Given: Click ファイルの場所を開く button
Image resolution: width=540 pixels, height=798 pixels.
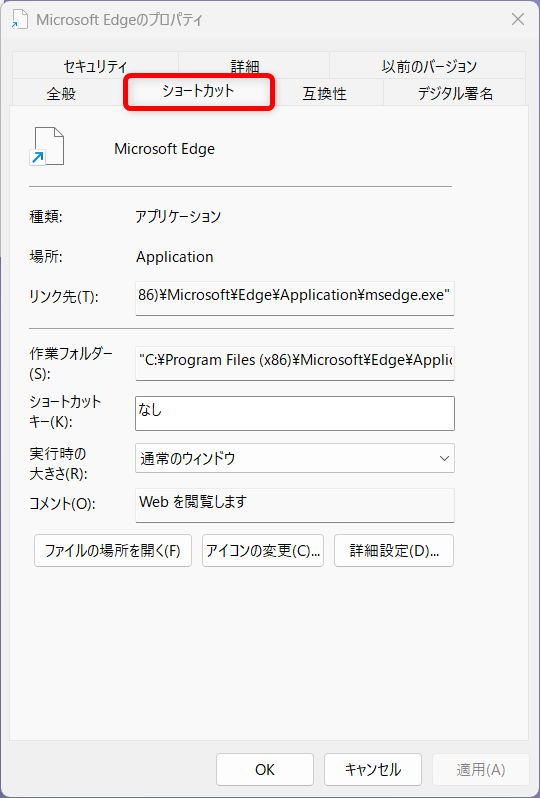Looking at the screenshot, I should pyautogui.click(x=113, y=551).
